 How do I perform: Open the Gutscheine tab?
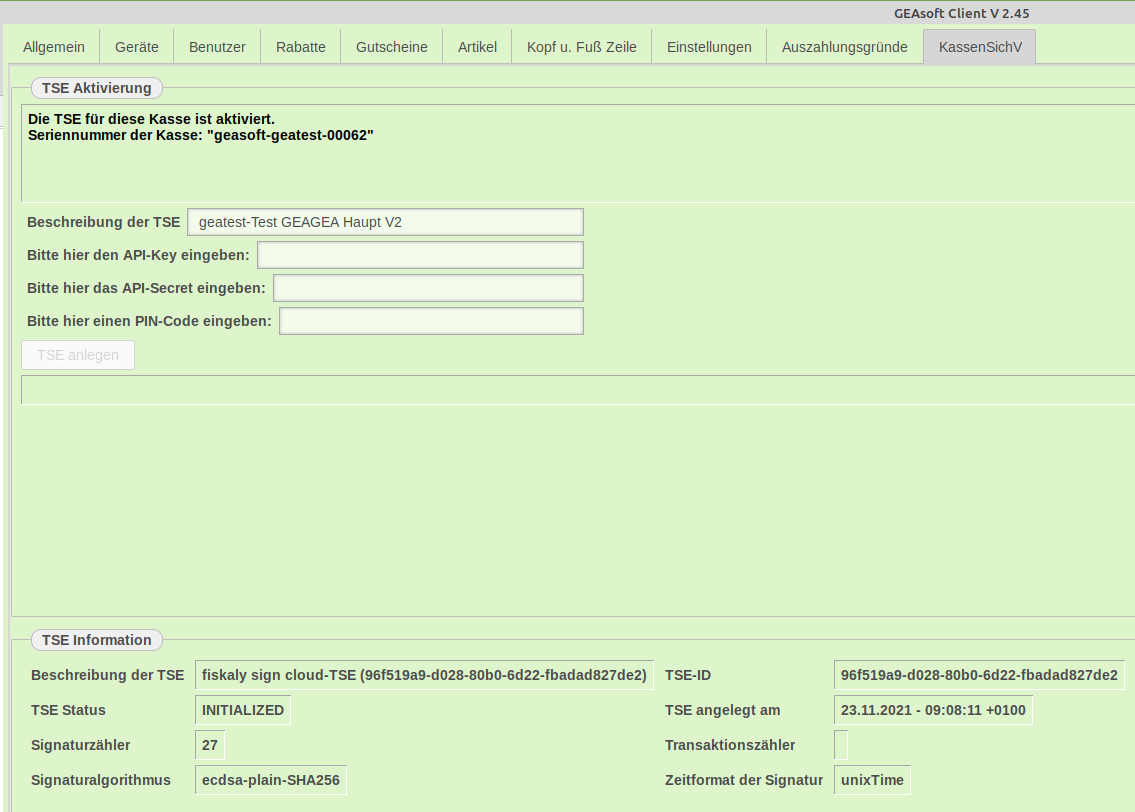click(392, 47)
